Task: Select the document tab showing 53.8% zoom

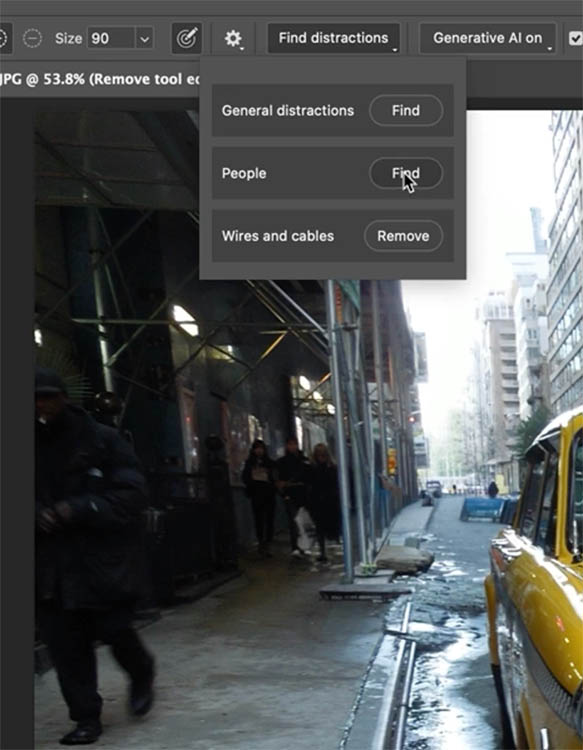Action: pos(99,79)
